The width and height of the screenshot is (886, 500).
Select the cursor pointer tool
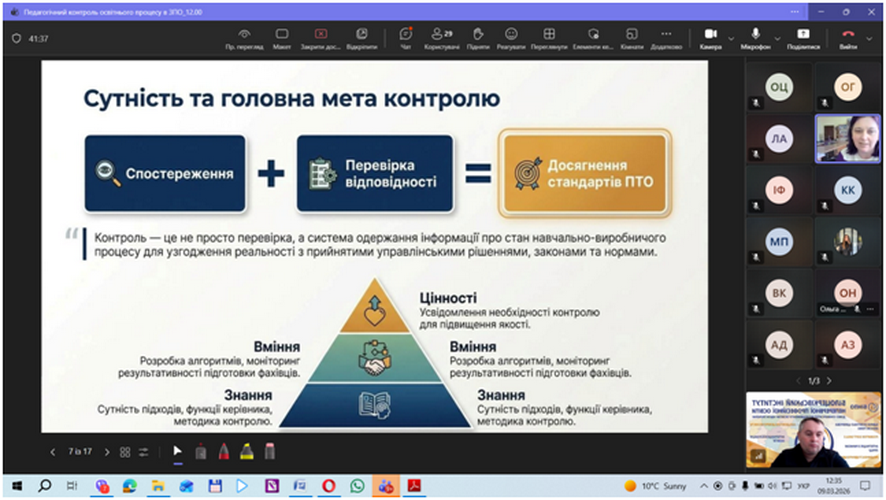pyautogui.click(x=178, y=452)
